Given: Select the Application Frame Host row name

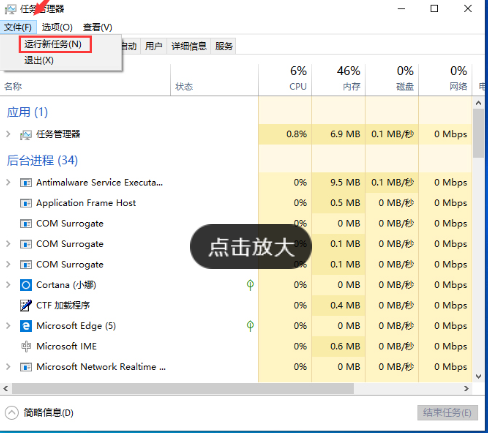Looking at the screenshot, I should click(x=86, y=203).
